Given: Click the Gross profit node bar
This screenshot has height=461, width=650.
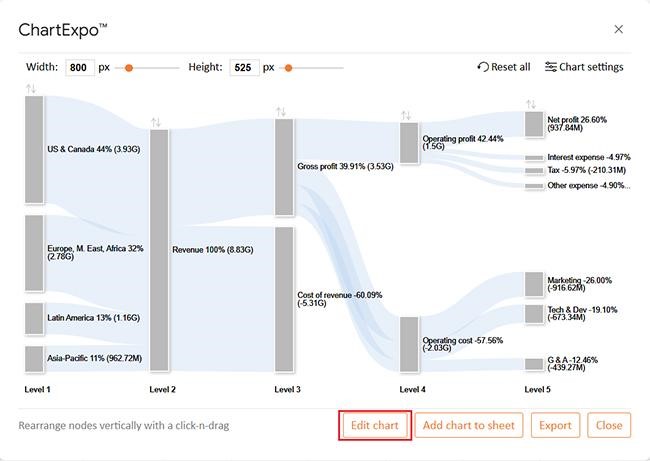Looking at the screenshot, I should 284,167.
